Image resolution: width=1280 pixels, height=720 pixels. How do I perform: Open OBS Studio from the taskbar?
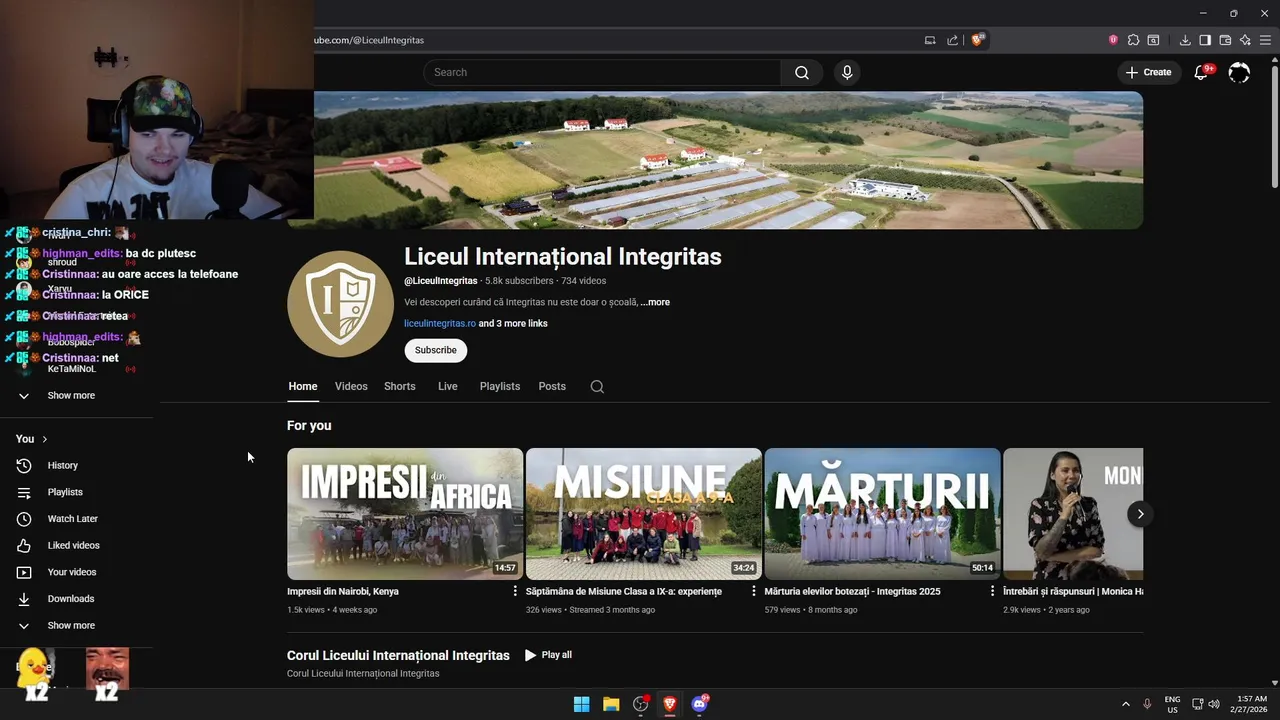pyautogui.click(x=641, y=704)
